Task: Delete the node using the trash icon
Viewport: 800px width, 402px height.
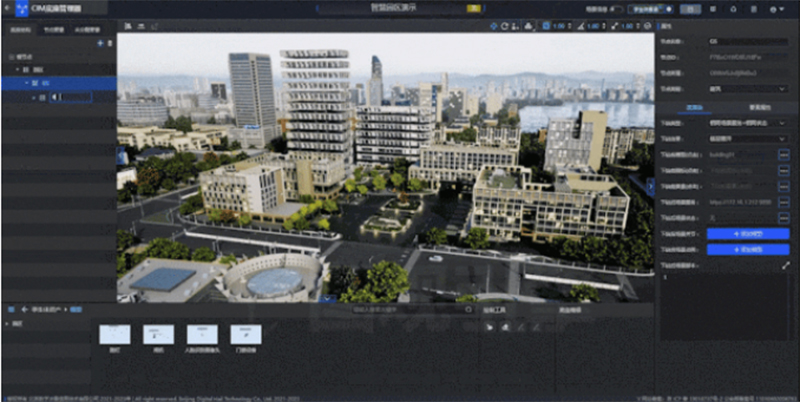Action: 109,43
